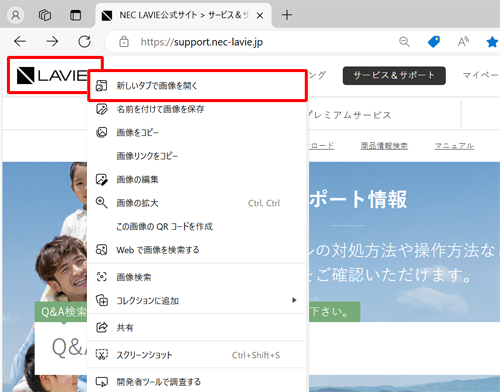Open the マニュアル link

tap(454, 146)
